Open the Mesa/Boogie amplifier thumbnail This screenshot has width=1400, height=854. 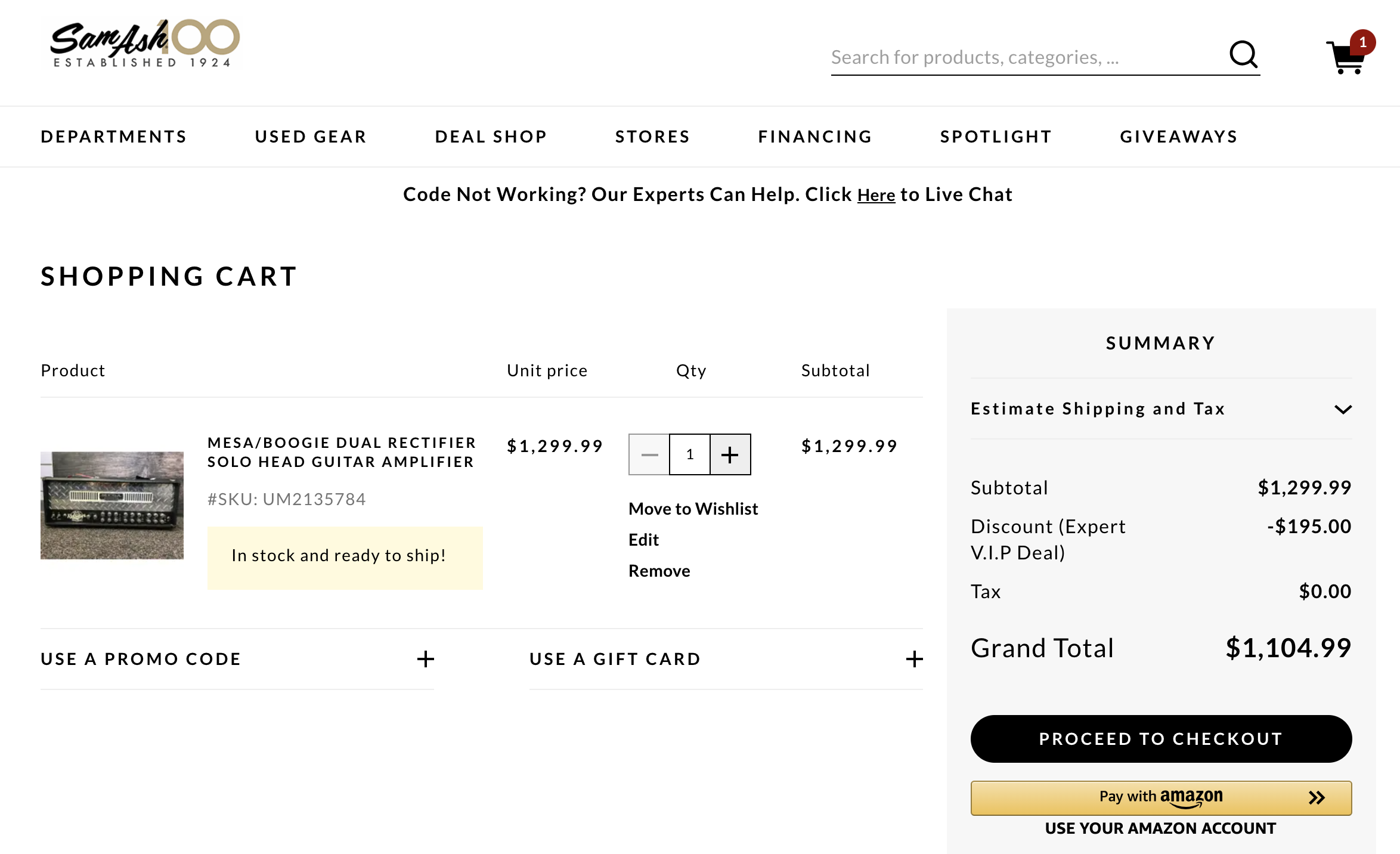pyautogui.click(x=112, y=505)
